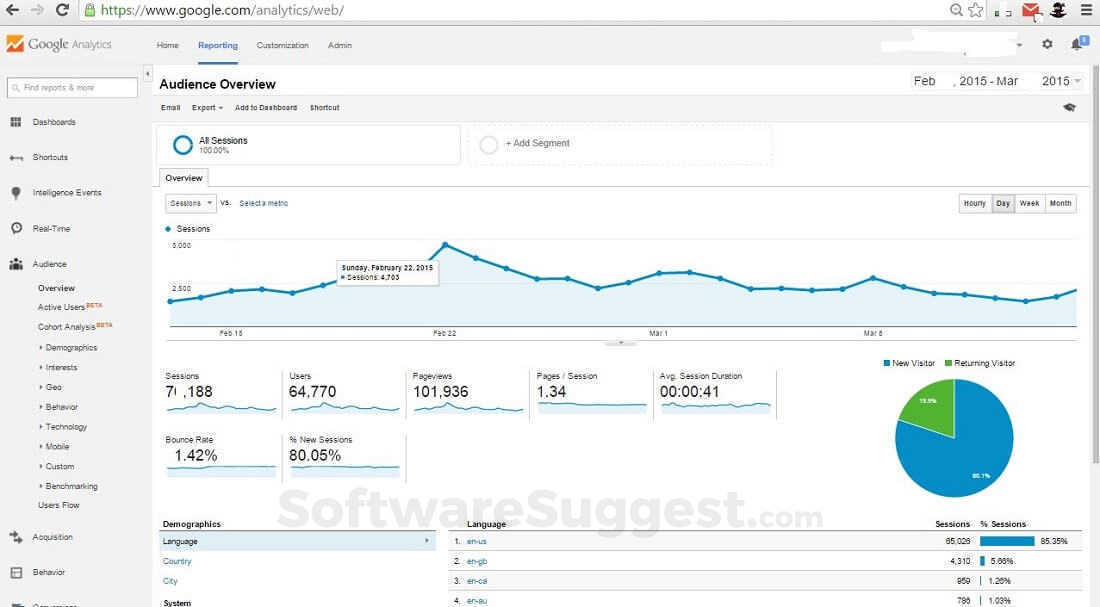Switch the graph granularity to Hourly

tap(974, 203)
